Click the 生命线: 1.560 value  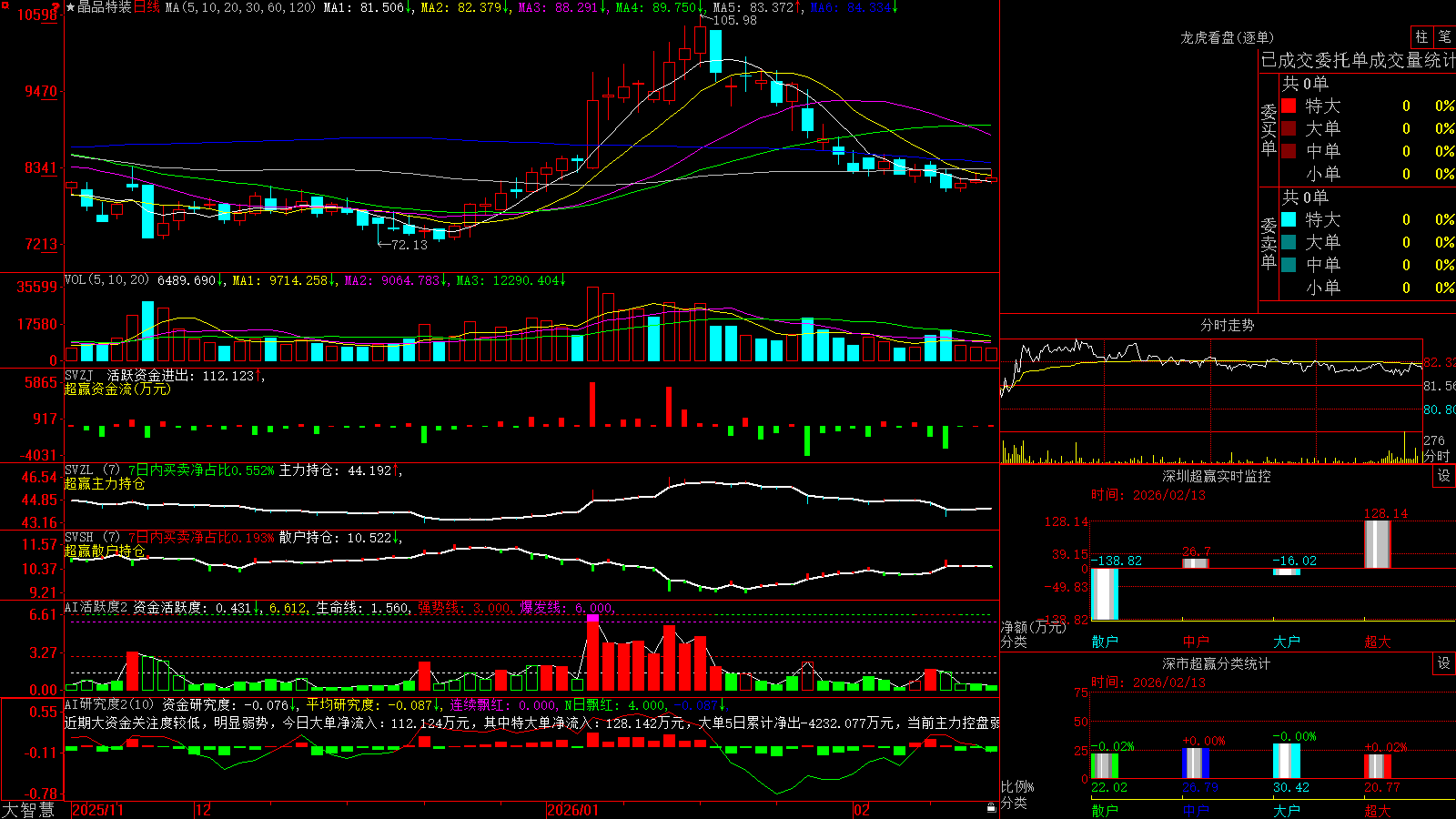click(x=362, y=608)
